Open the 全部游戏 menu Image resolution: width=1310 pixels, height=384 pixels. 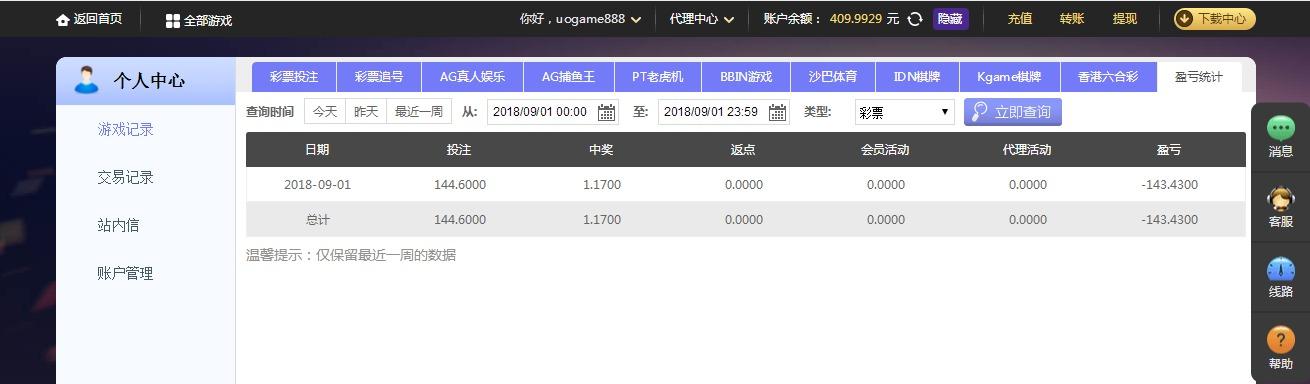click(x=207, y=20)
